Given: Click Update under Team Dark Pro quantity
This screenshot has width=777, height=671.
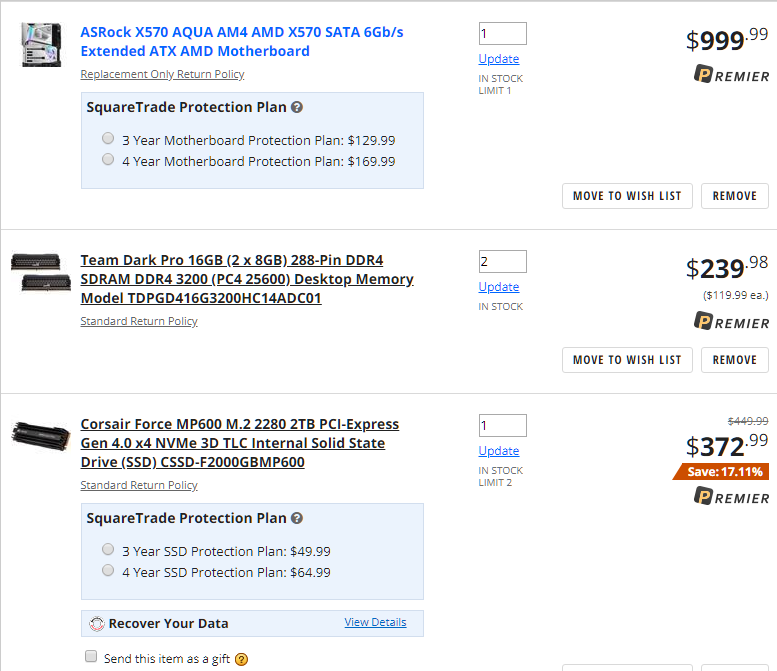Looking at the screenshot, I should click(499, 287).
